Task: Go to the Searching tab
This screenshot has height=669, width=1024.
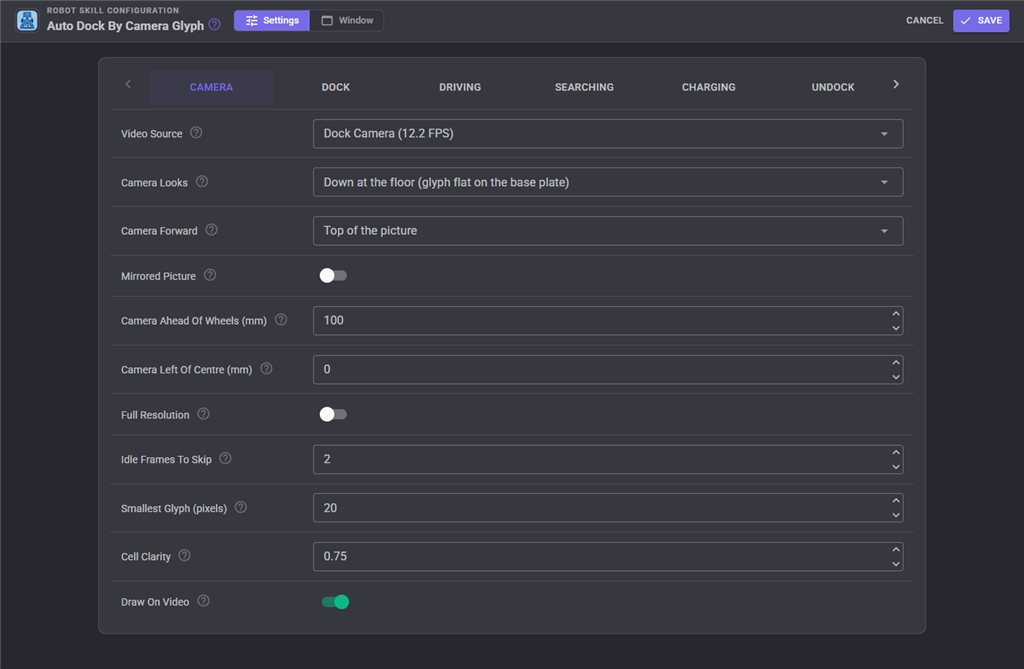Action: [584, 88]
